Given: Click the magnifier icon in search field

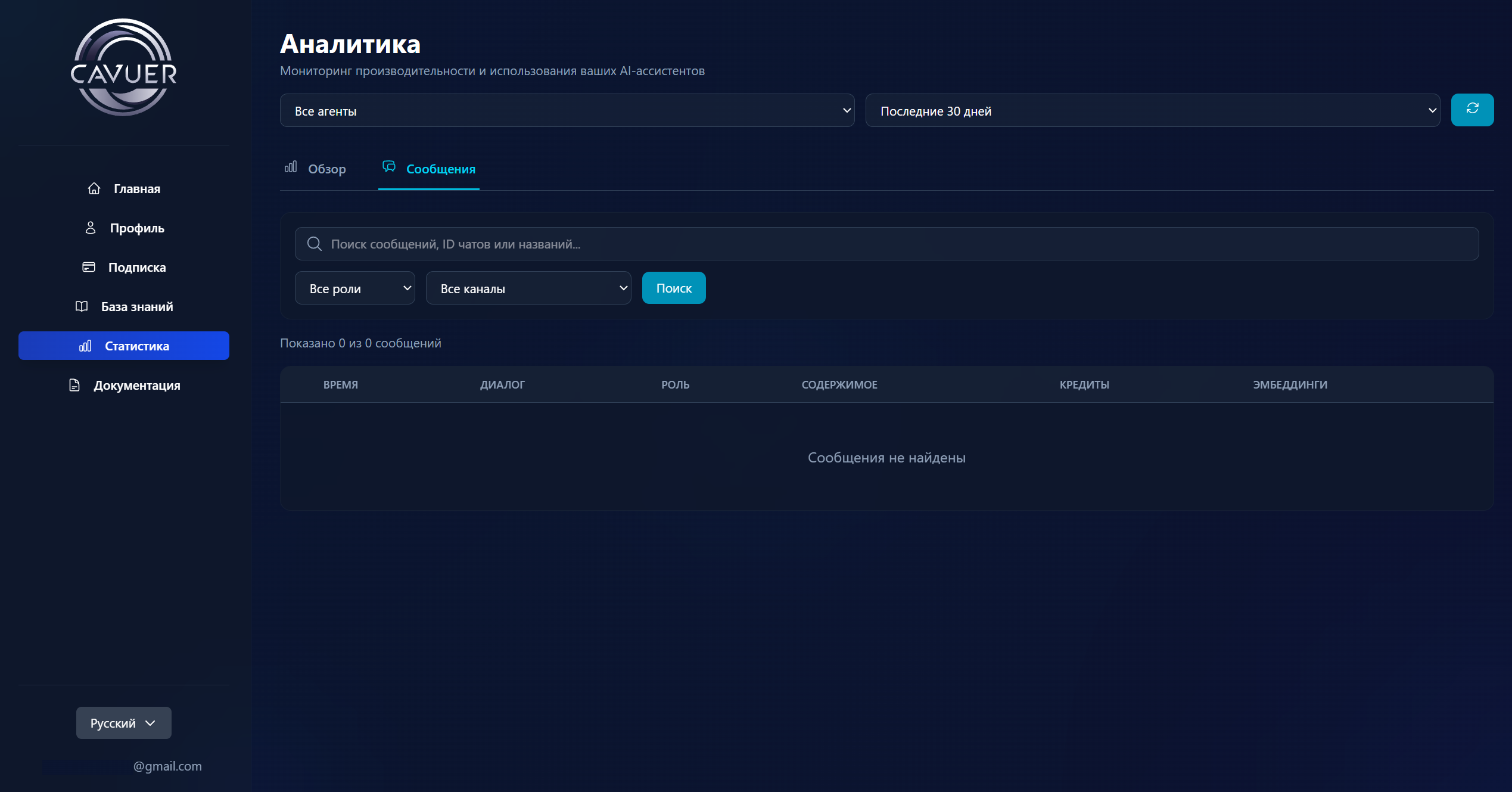Looking at the screenshot, I should (x=314, y=244).
